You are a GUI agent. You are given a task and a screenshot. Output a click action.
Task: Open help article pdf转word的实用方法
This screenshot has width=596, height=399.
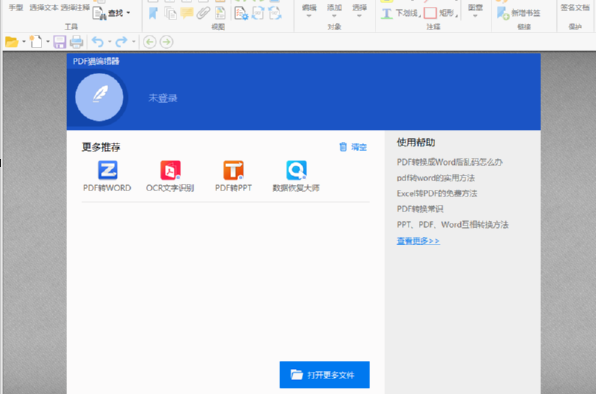point(436,178)
